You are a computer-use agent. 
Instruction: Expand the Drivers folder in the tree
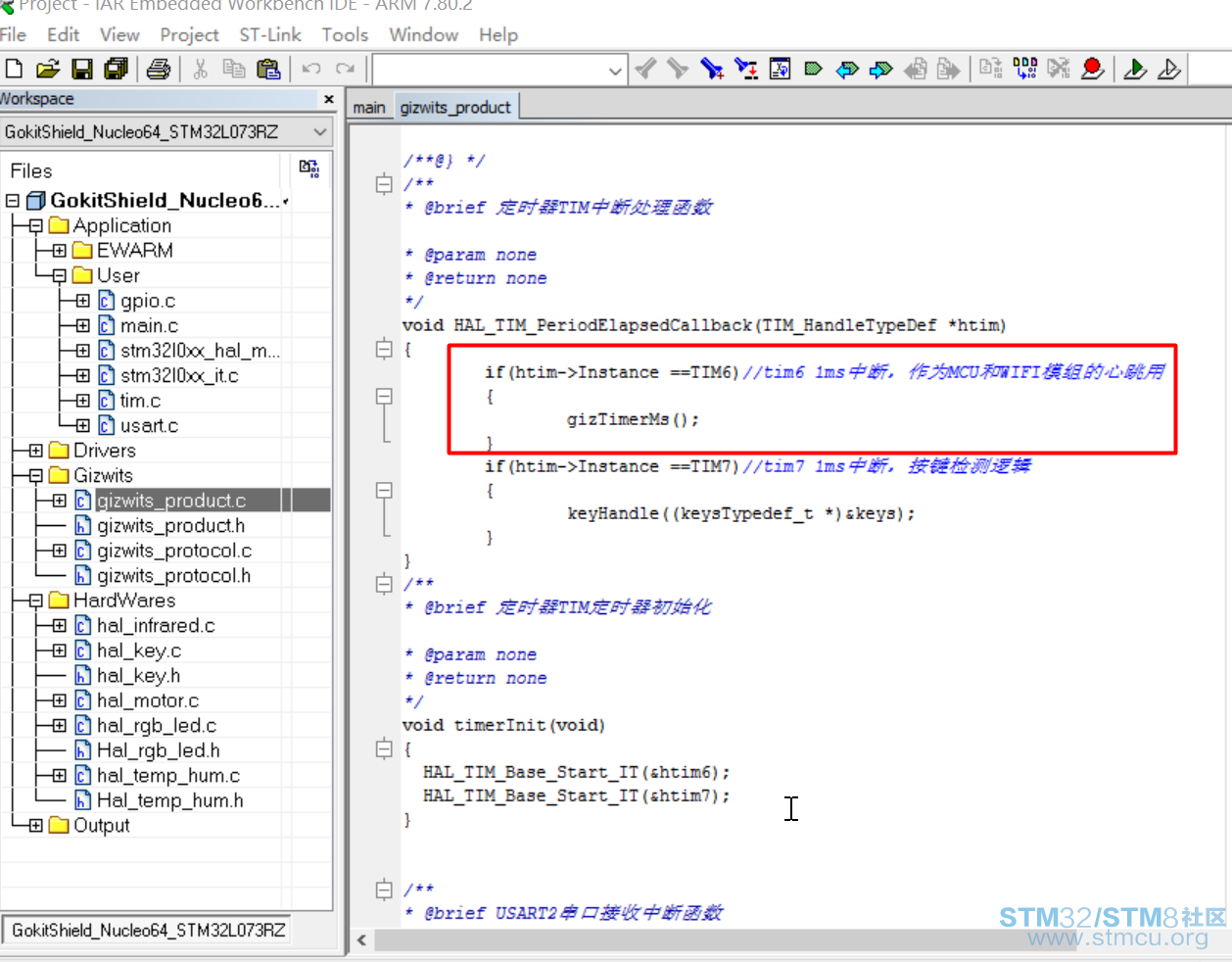(36, 451)
